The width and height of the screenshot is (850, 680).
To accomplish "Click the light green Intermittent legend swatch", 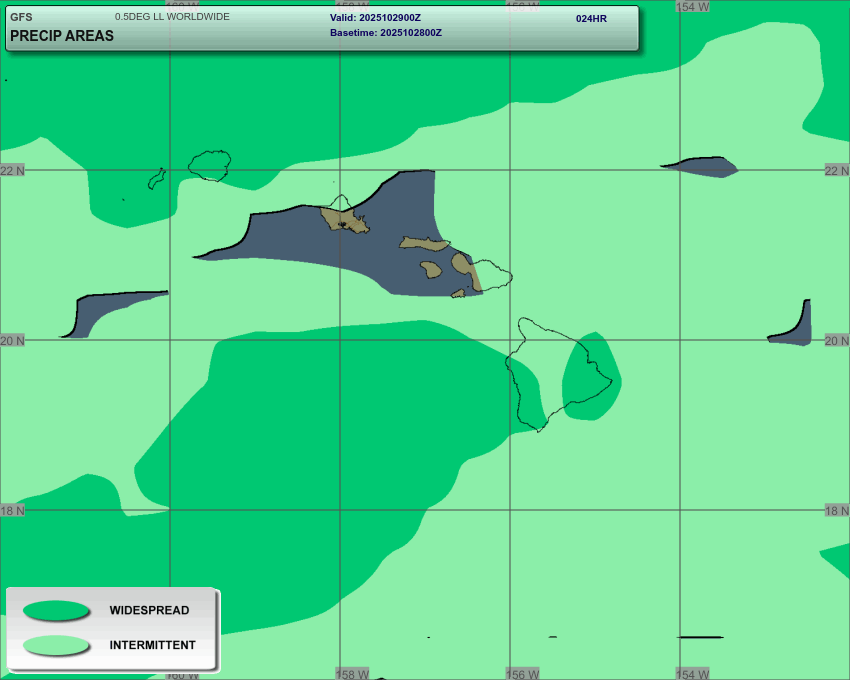I will (x=56, y=645).
